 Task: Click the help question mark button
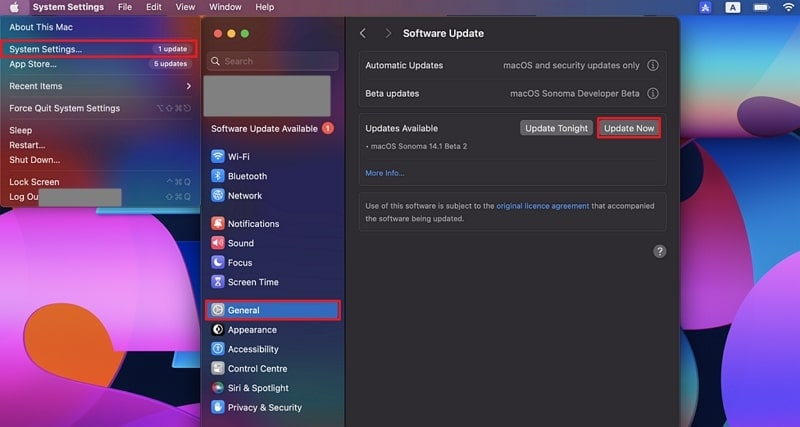[660, 251]
